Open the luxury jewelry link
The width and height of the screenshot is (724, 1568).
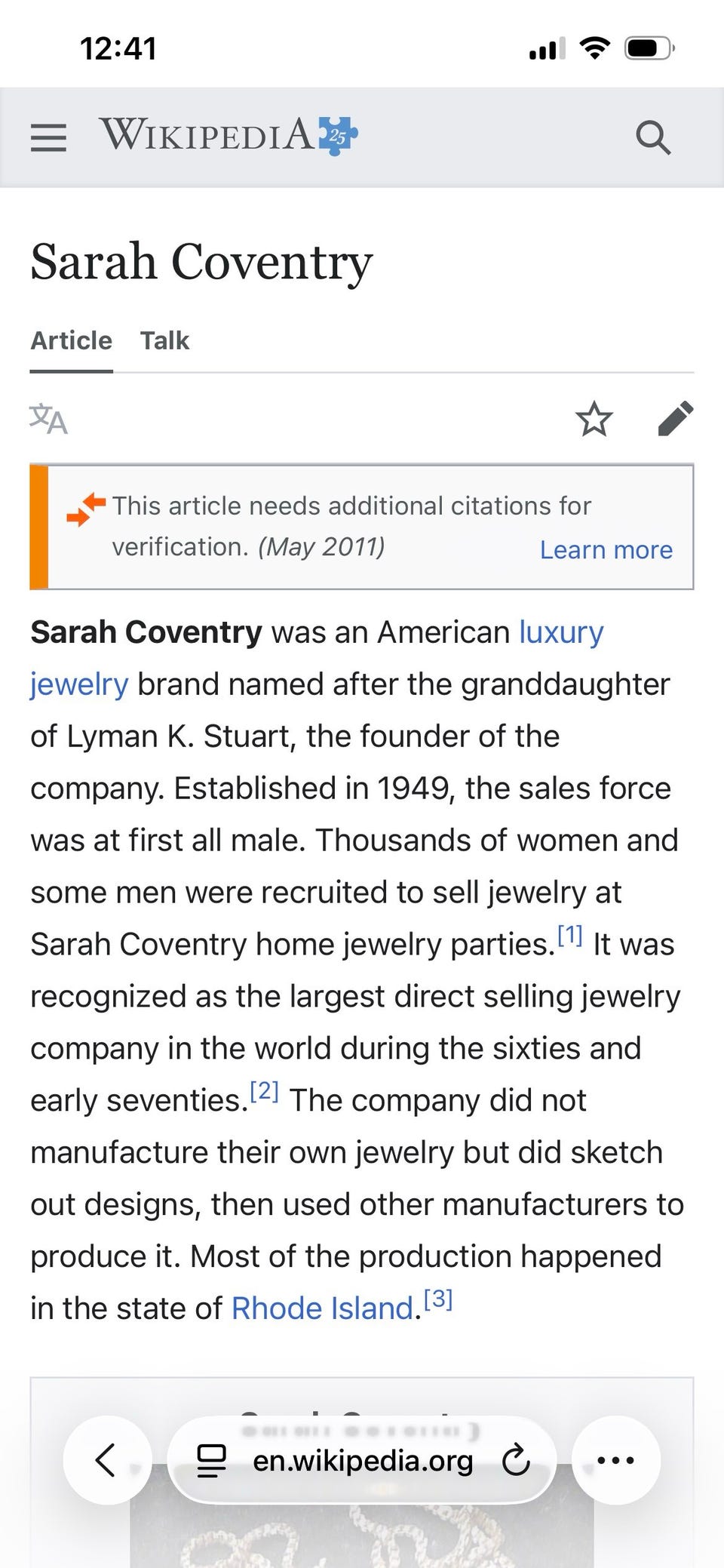pyautogui.click(x=560, y=632)
